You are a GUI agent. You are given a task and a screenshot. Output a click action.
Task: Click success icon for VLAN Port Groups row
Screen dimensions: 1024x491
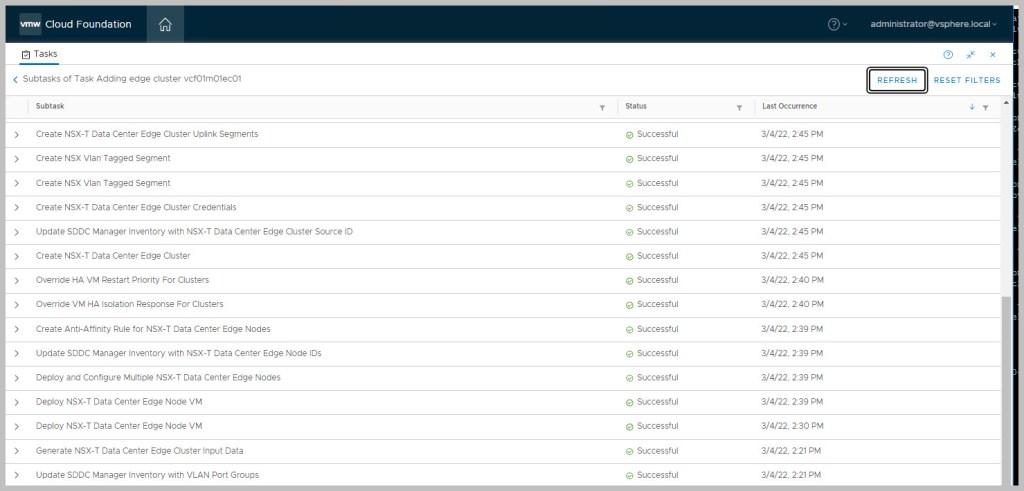click(630, 476)
